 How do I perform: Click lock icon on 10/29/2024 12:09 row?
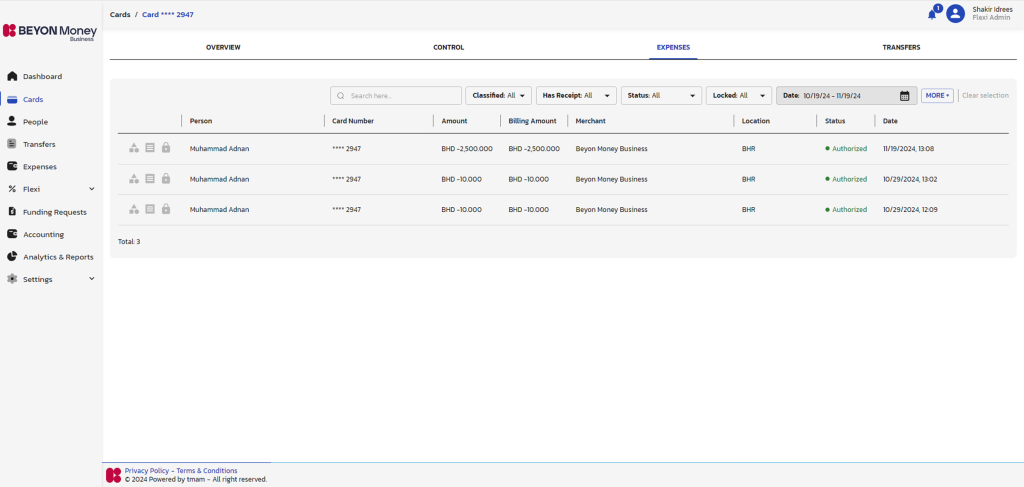(x=166, y=209)
